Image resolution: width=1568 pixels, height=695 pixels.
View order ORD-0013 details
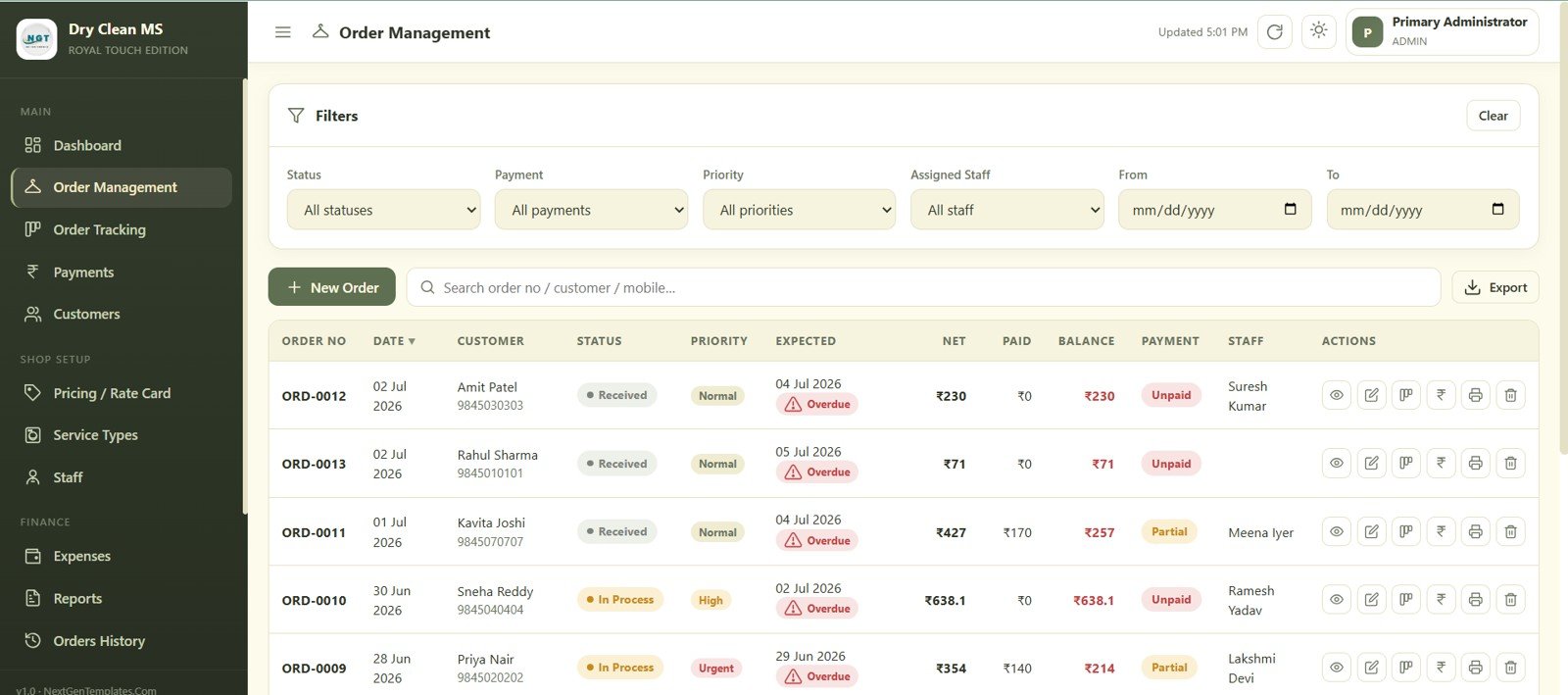(1337, 463)
